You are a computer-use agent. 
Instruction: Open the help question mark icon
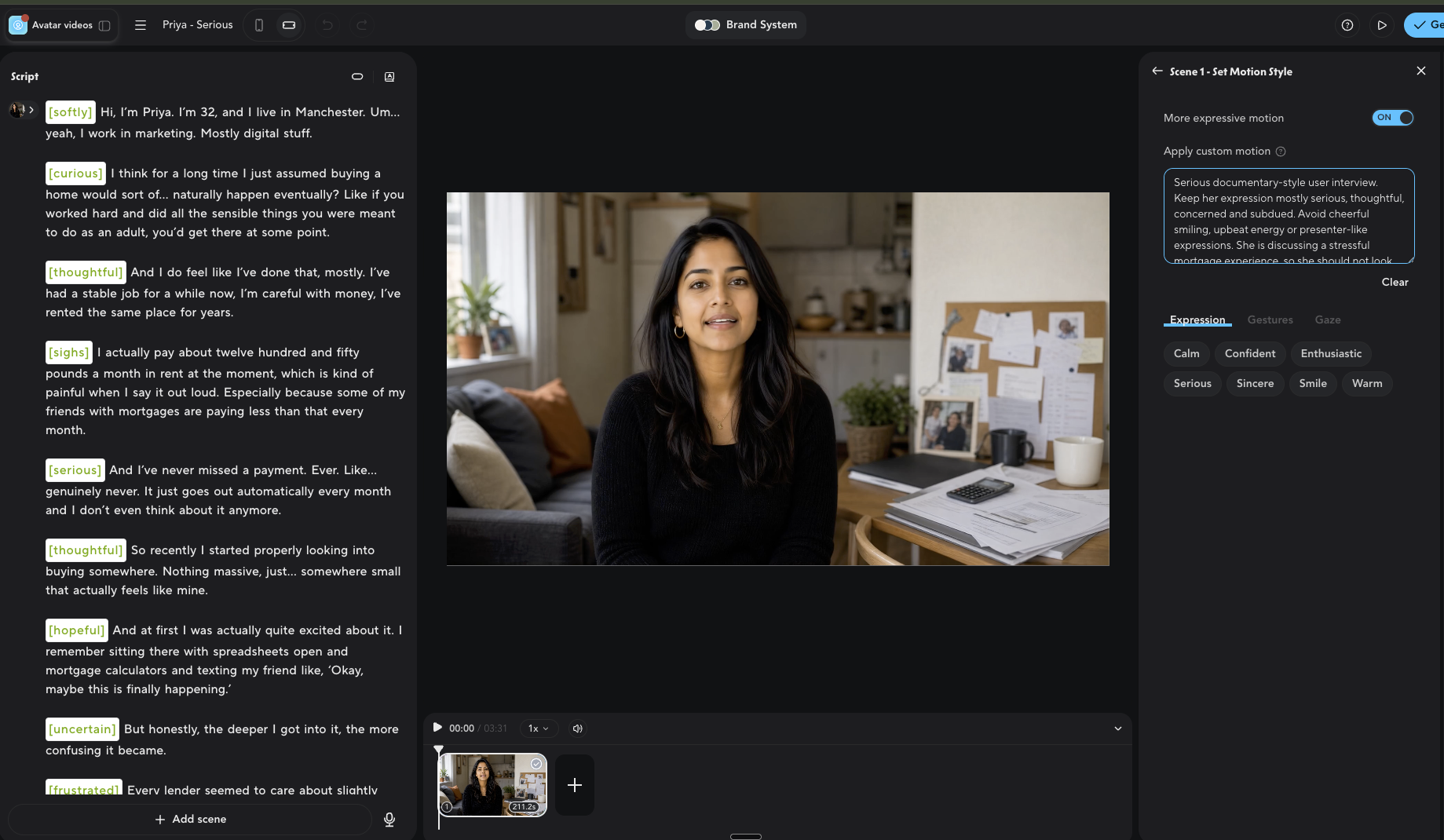pos(1347,25)
